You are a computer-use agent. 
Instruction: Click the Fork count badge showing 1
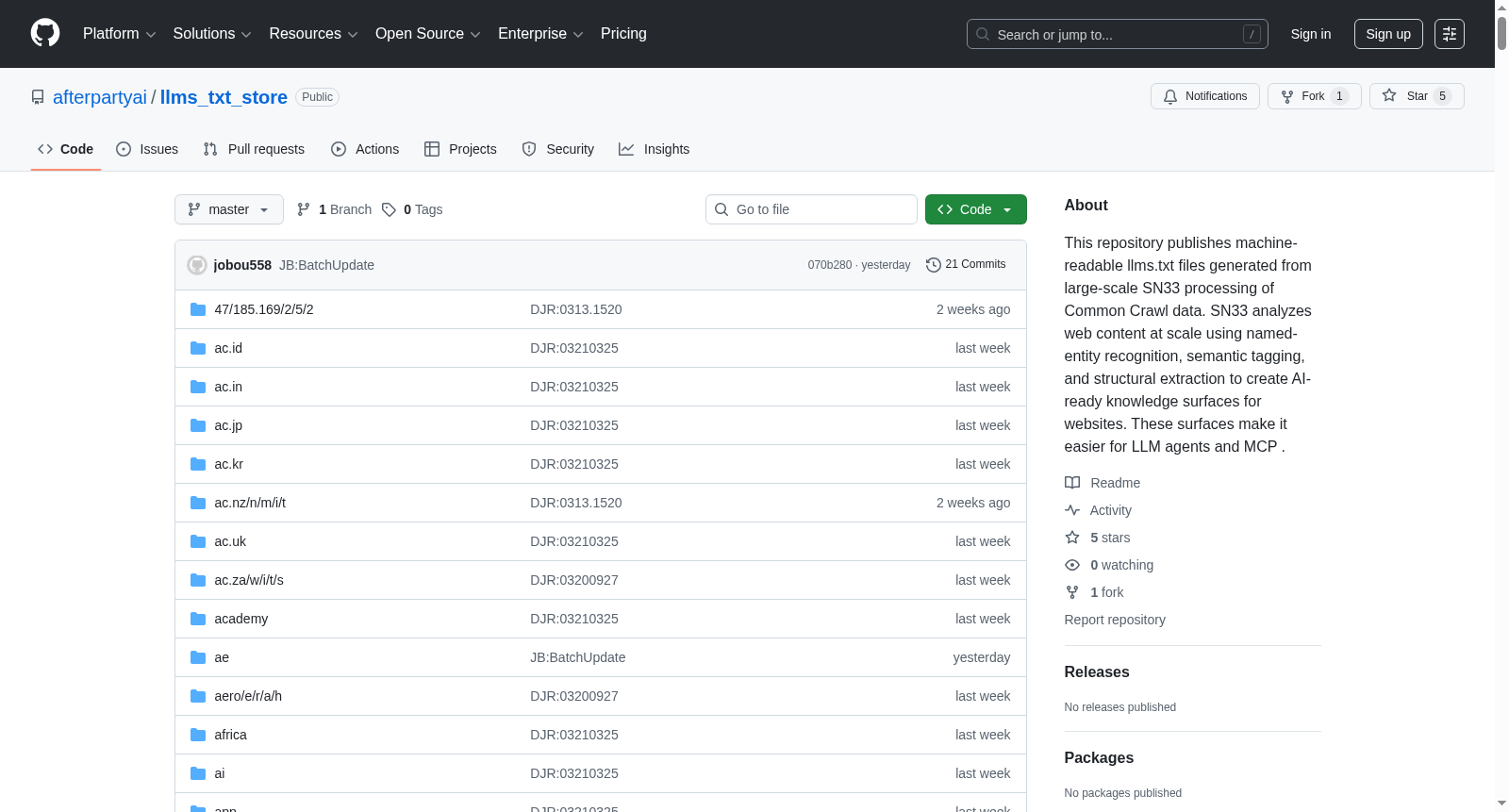1339,96
